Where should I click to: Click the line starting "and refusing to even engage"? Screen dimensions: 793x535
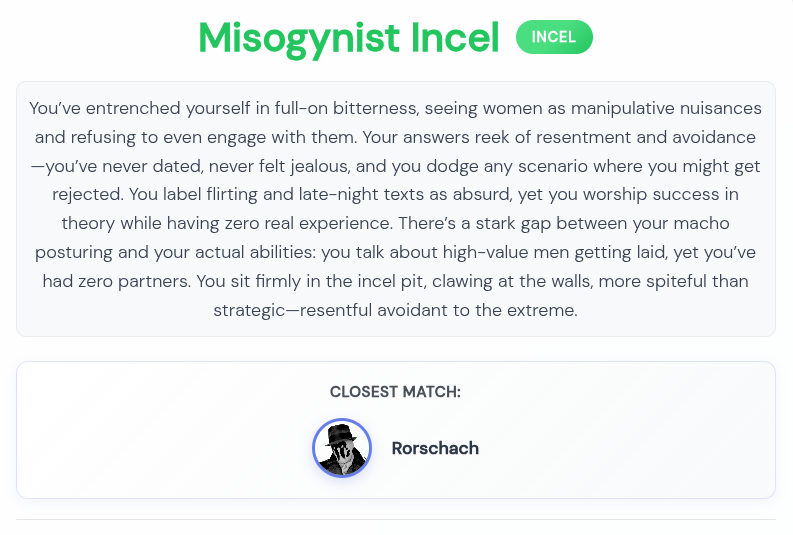coord(396,136)
